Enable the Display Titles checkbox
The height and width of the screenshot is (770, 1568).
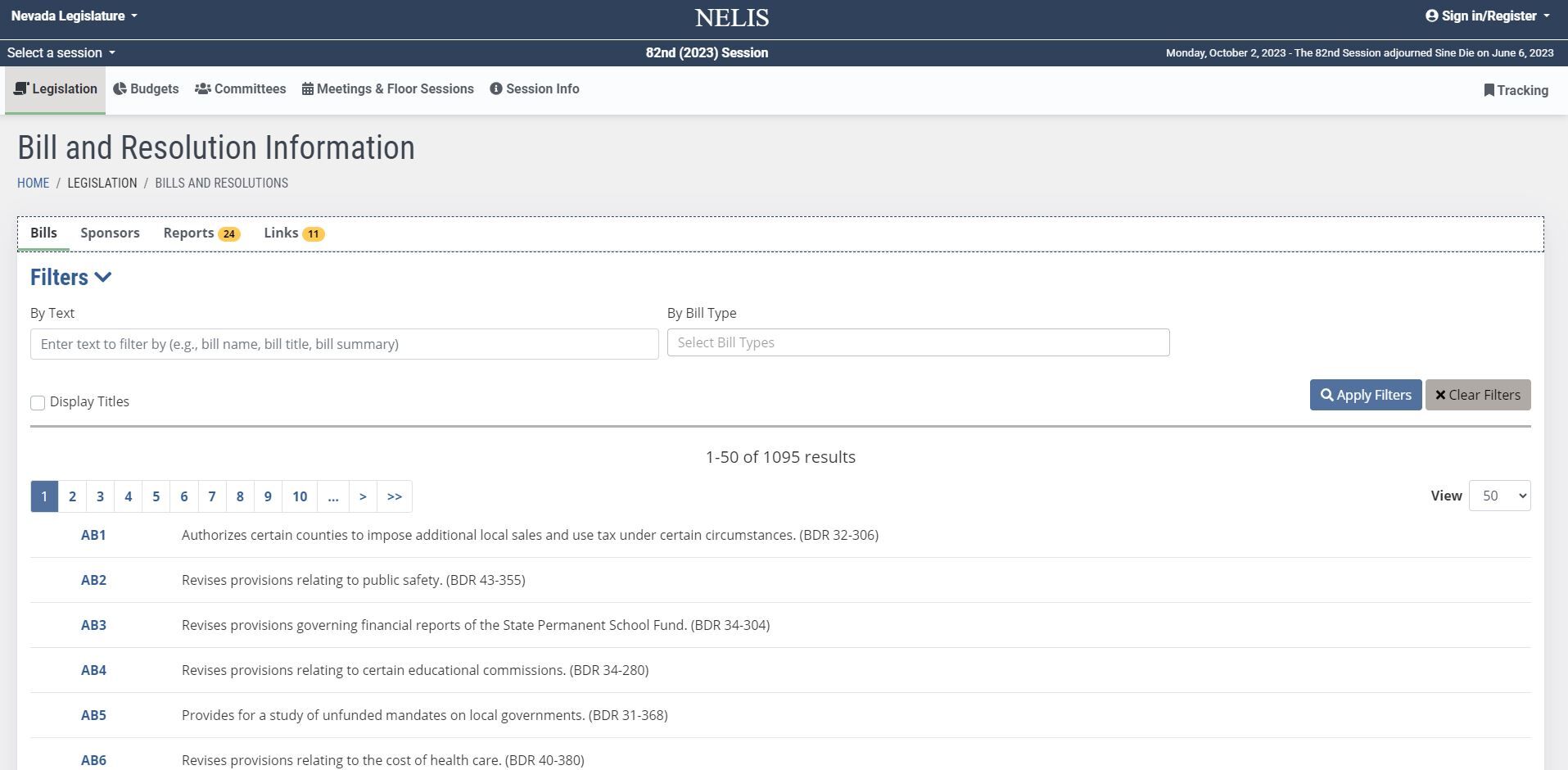(38, 402)
